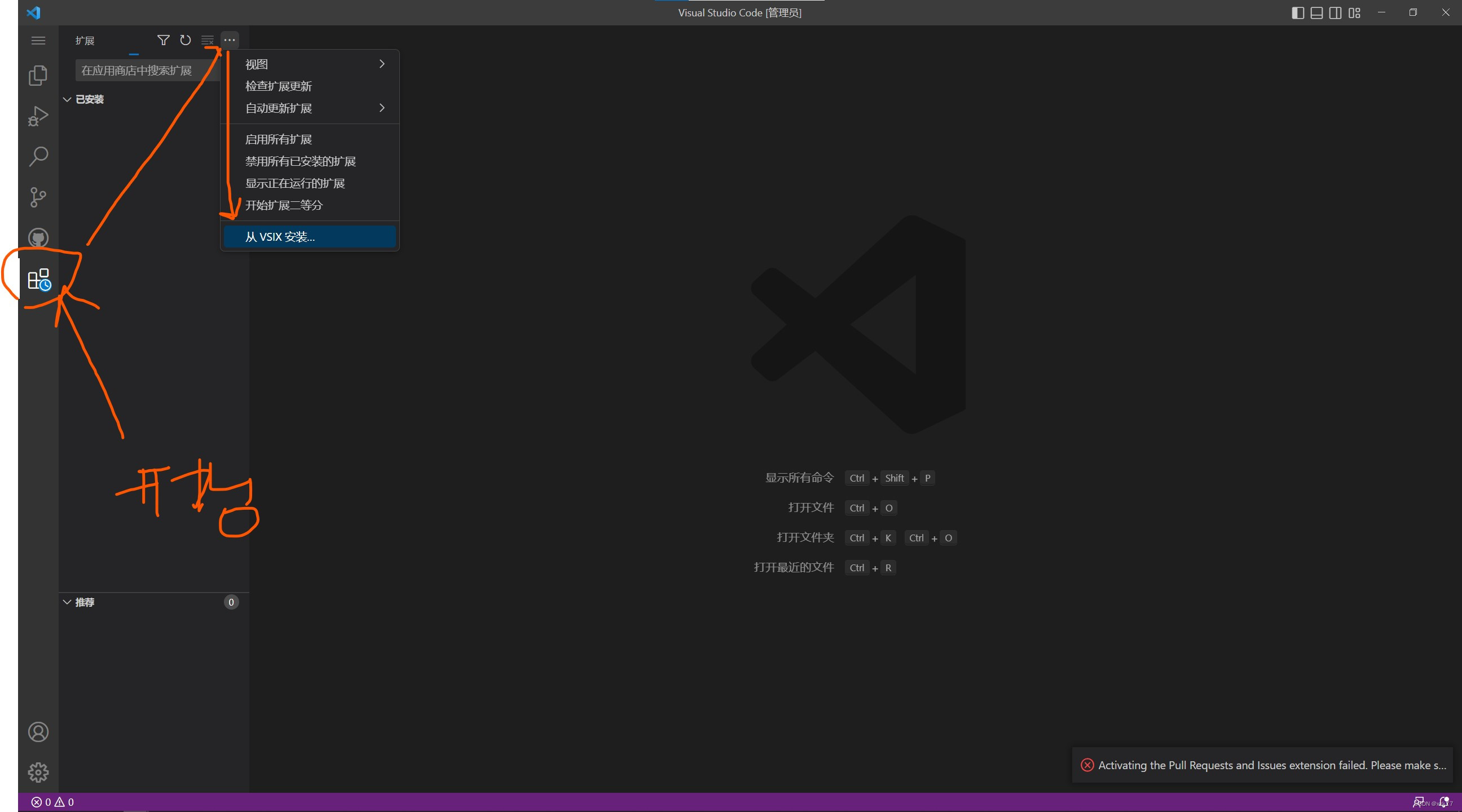Select 显示正在运行的扩展 entry
1462x812 pixels.
tap(310, 183)
